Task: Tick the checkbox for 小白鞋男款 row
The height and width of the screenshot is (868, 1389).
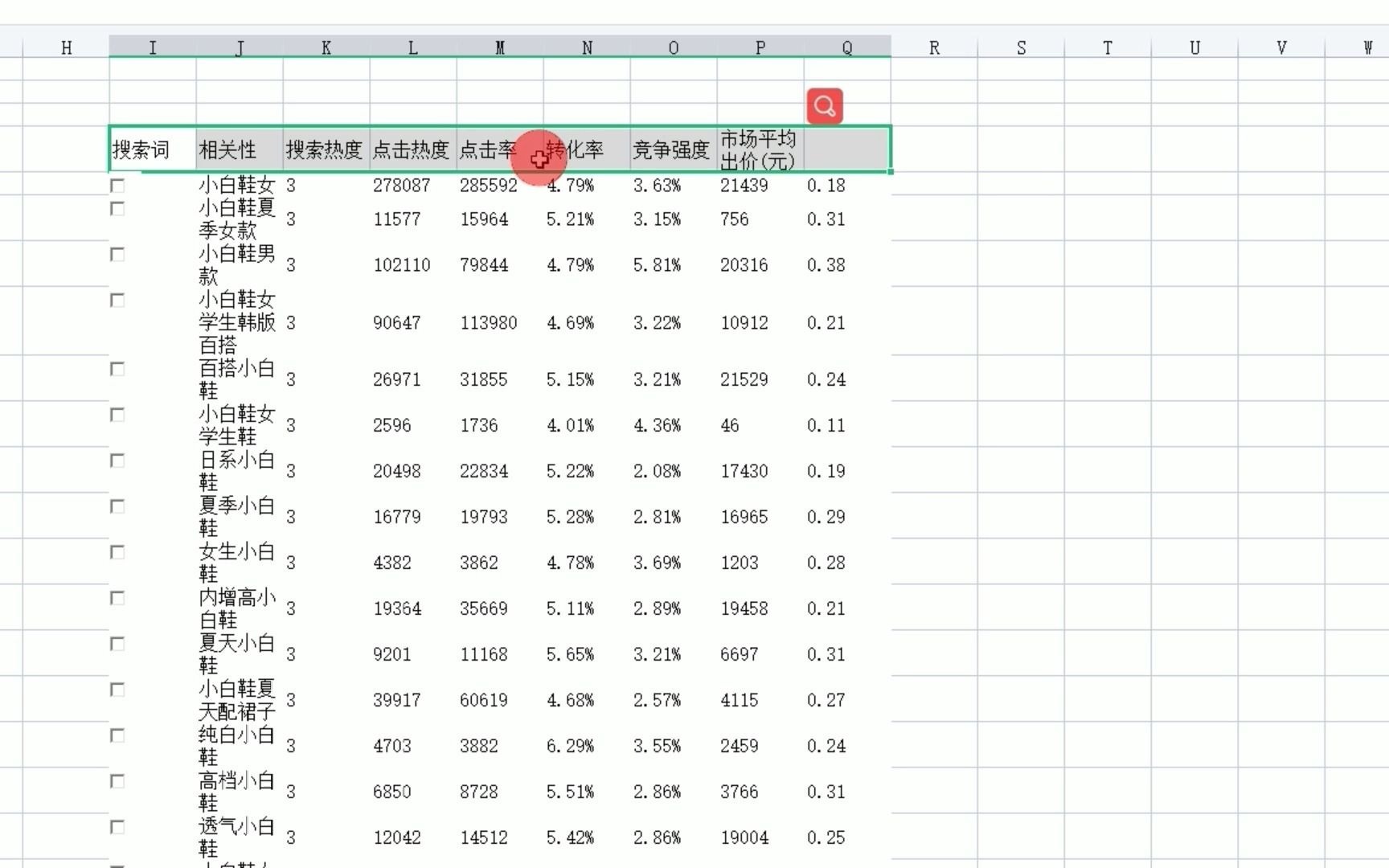Action: [x=117, y=254]
